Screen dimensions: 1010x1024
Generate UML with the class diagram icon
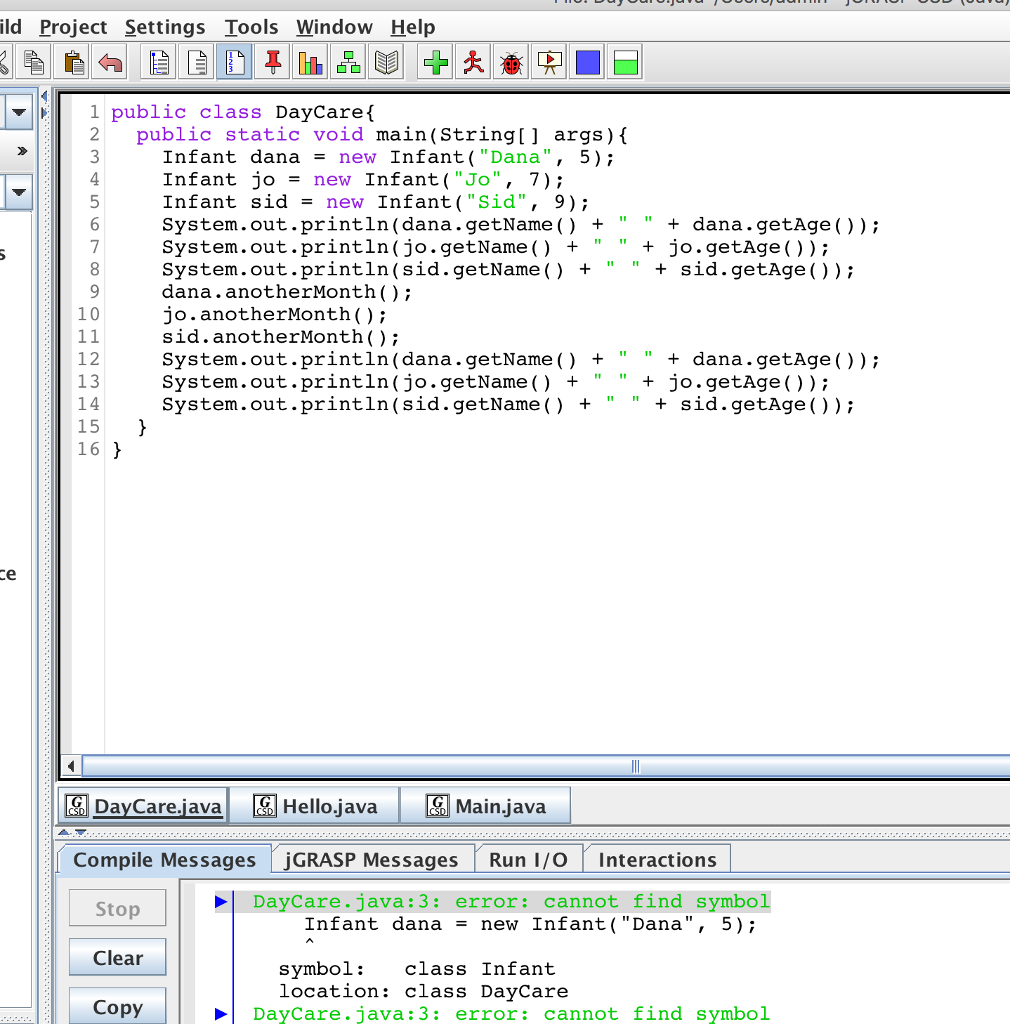click(349, 64)
